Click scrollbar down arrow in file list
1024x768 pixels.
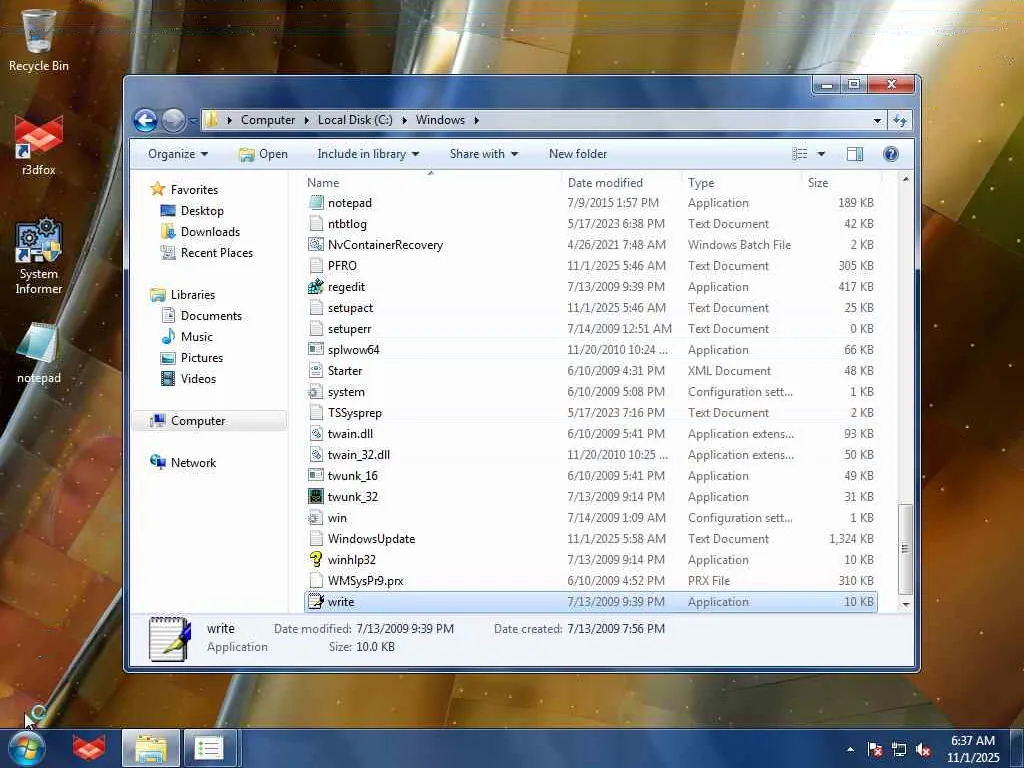(x=905, y=605)
